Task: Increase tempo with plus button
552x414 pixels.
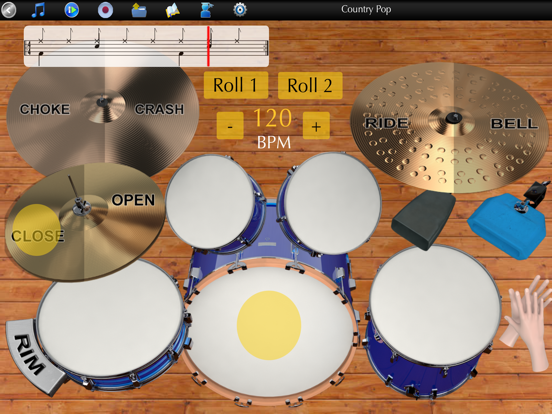Action: (x=316, y=126)
